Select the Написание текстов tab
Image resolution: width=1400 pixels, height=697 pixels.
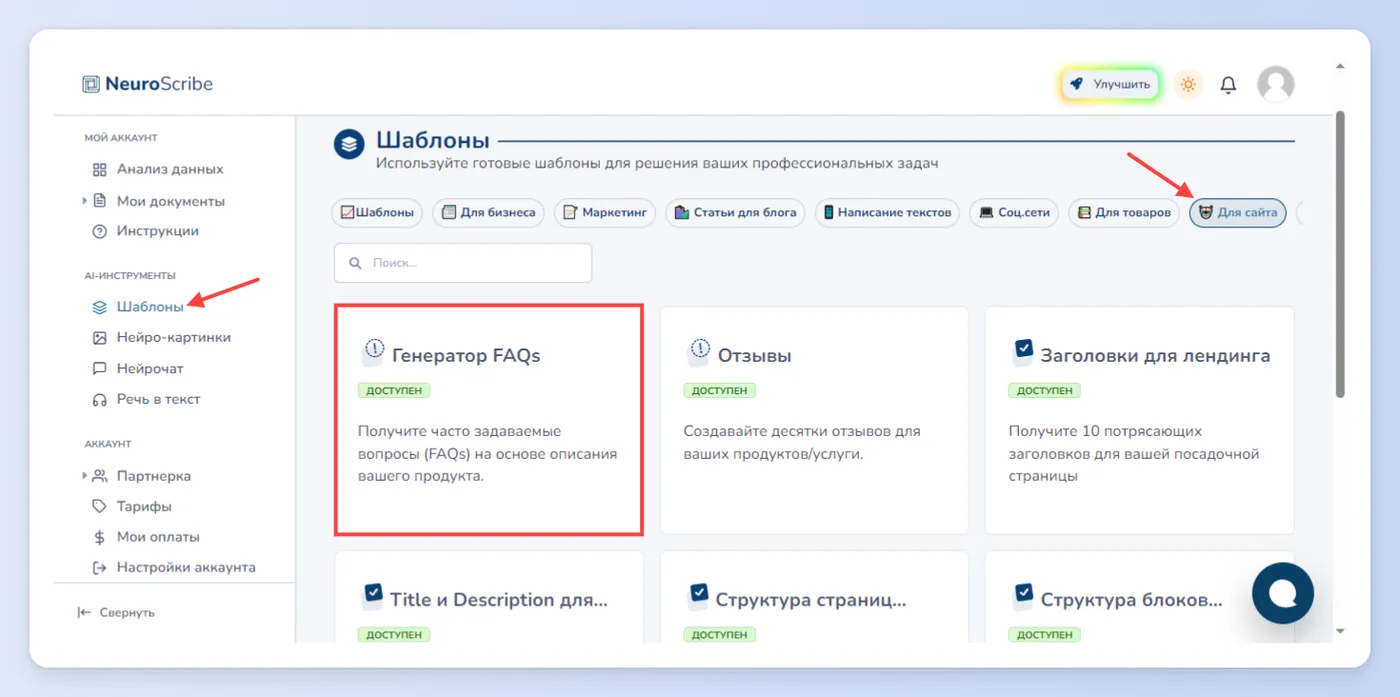(x=887, y=213)
